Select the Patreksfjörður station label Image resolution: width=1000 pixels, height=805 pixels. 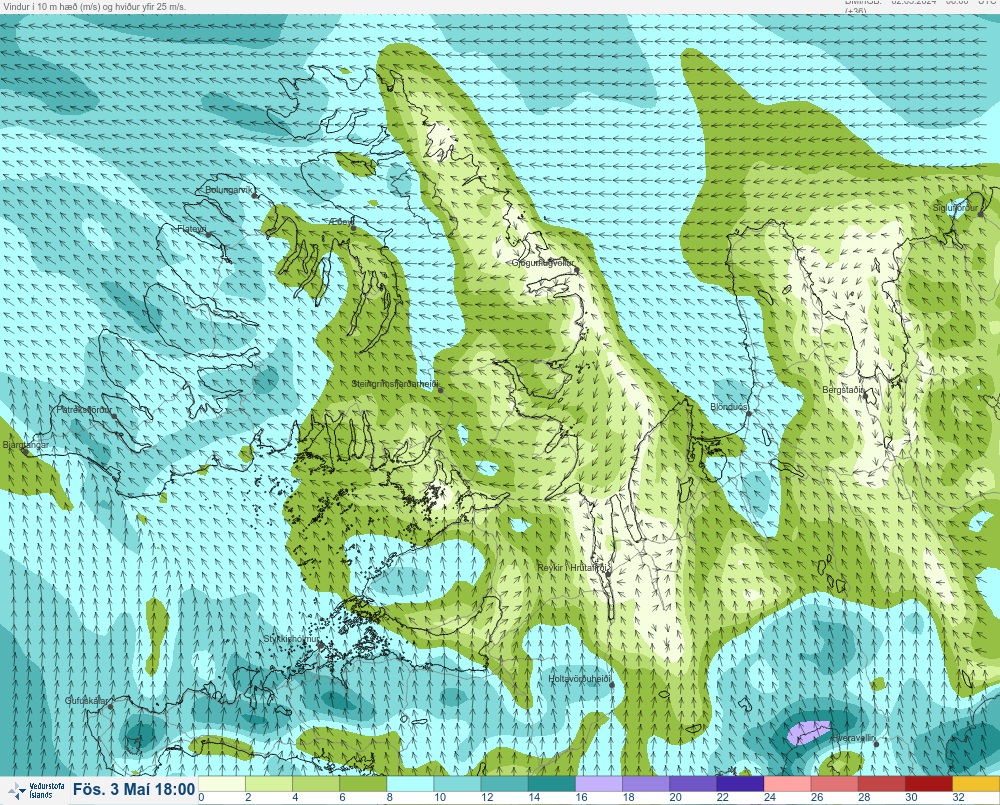coord(84,410)
